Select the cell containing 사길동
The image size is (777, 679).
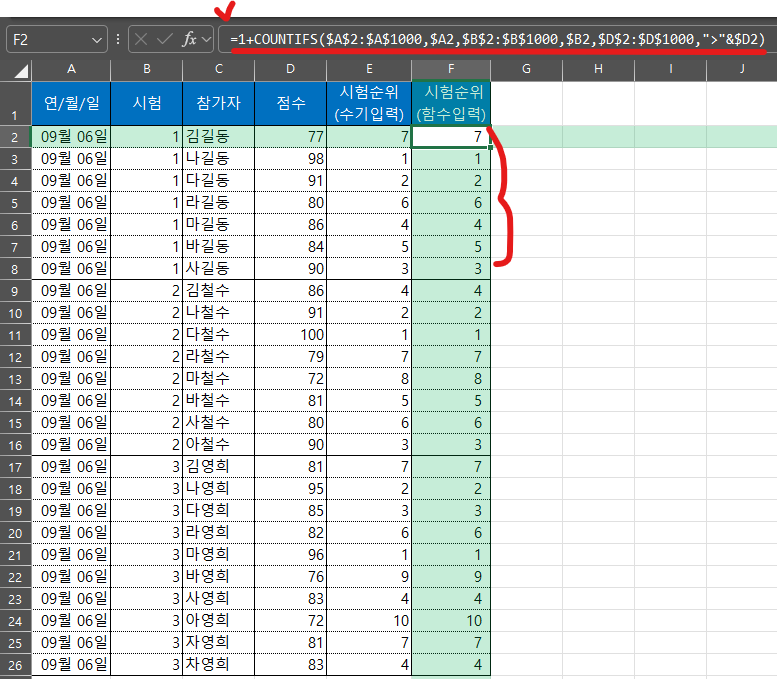click(219, 269)
